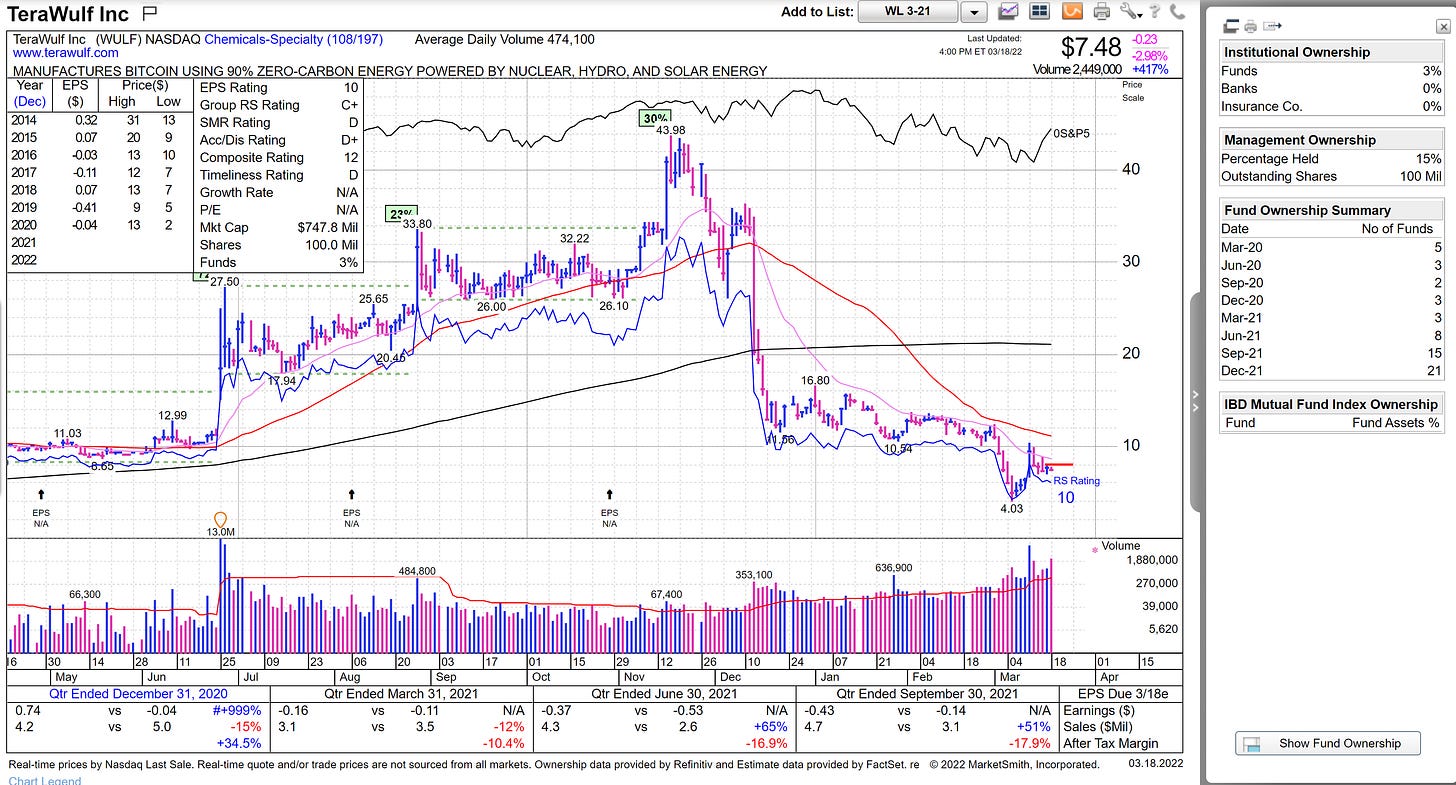Click the RS Rating label on chart
Viewport: 1456px width, 785px height.
tap(1076, 481)
